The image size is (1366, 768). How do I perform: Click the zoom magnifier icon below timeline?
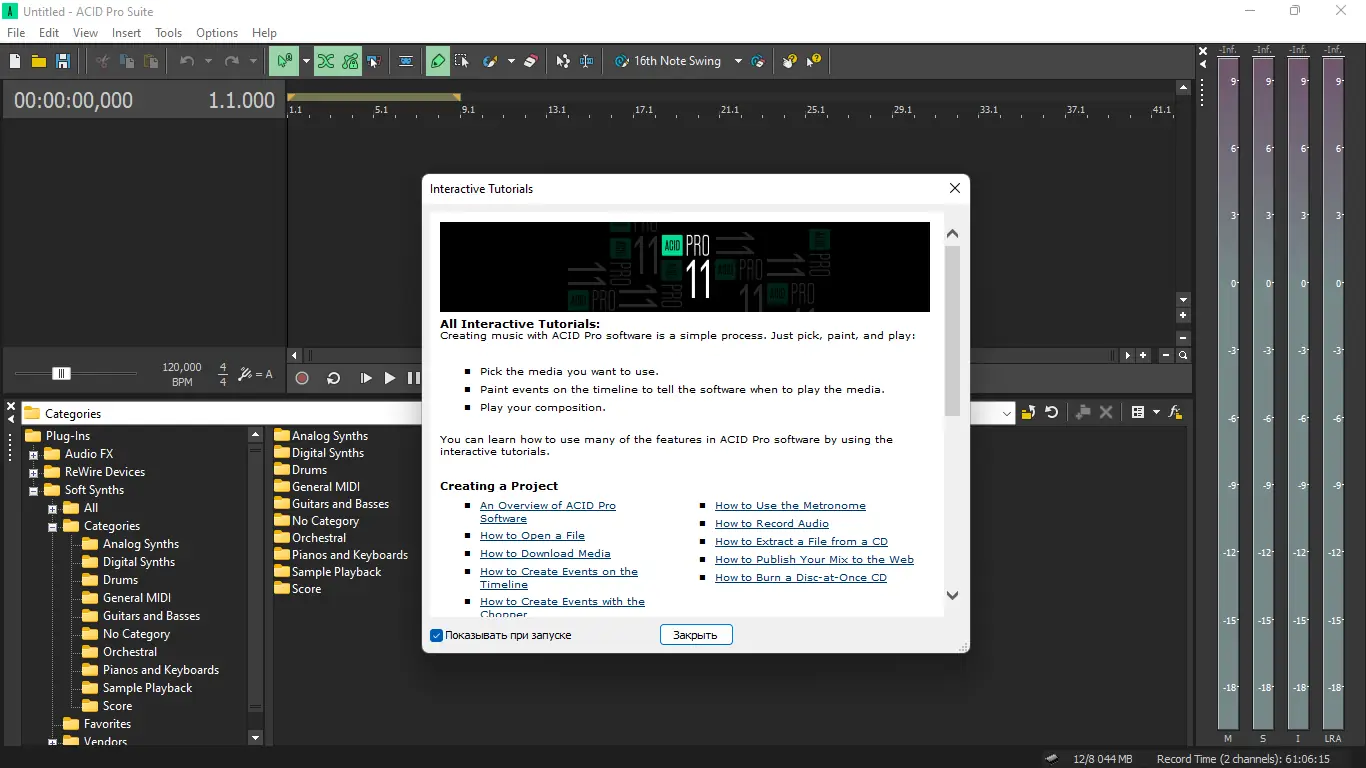(1183, 355)
